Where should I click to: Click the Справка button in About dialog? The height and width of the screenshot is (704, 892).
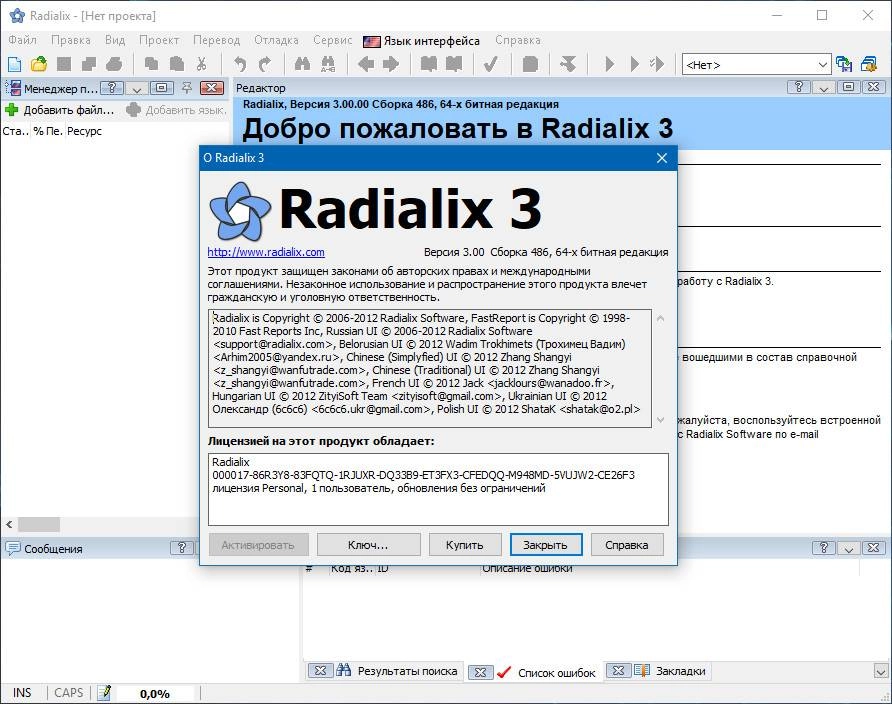coord(627,545)
